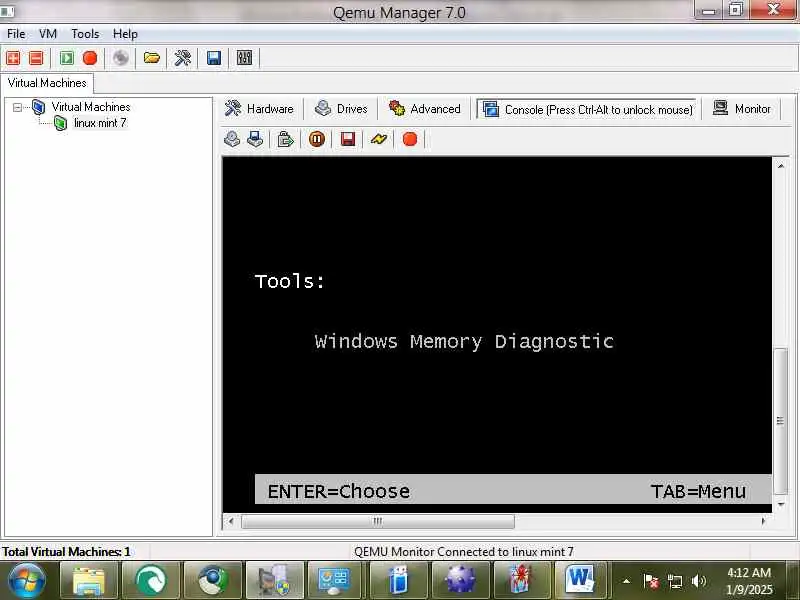800x600 pixels.
Task: Click Windows Memory Diagnostic in console
Action: tap(464, 341)
